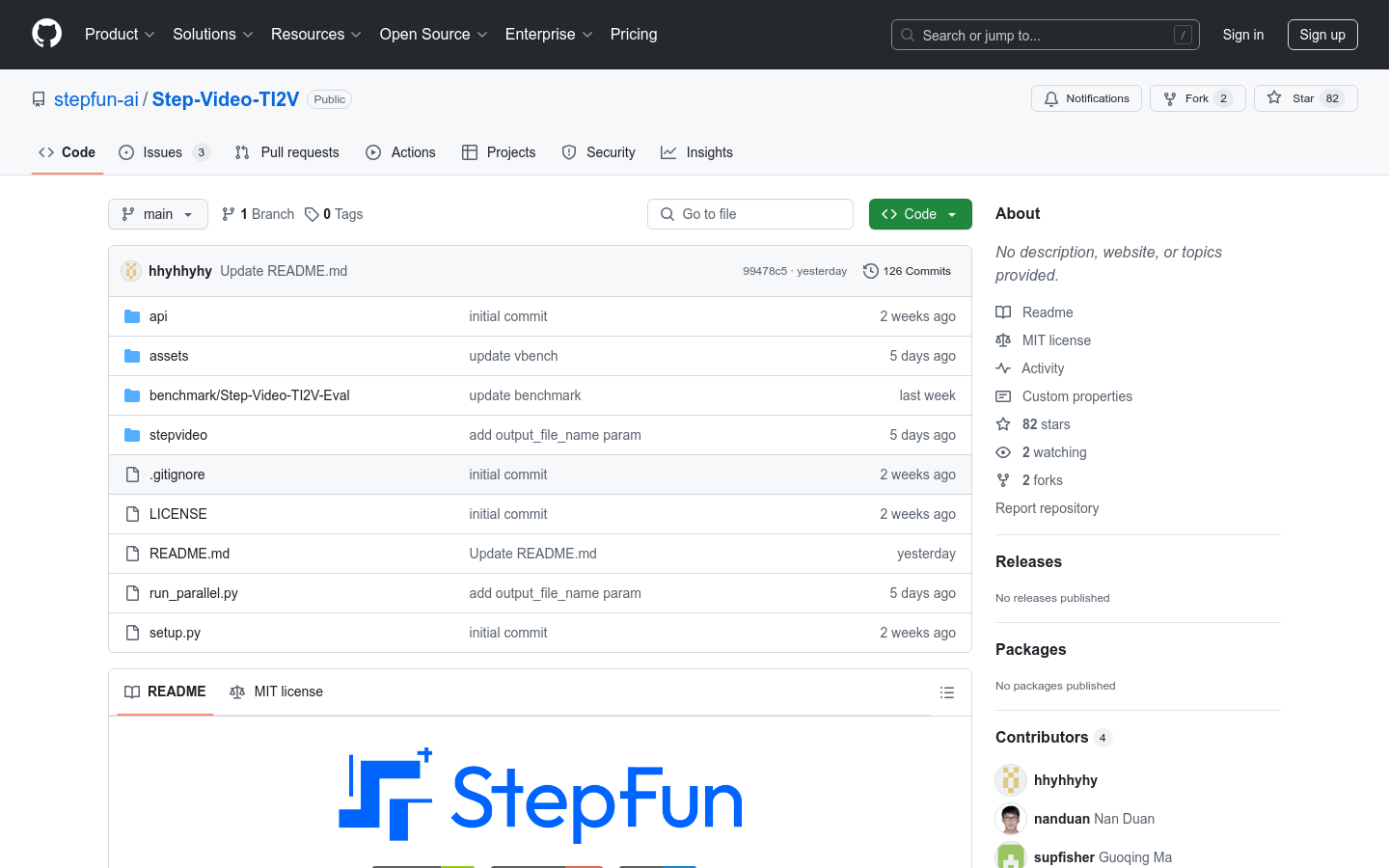Viewport: 1389px width, 868px height.
Task: Click the hhyhhyhy avatar in commit bar
Action: (131, 271)
